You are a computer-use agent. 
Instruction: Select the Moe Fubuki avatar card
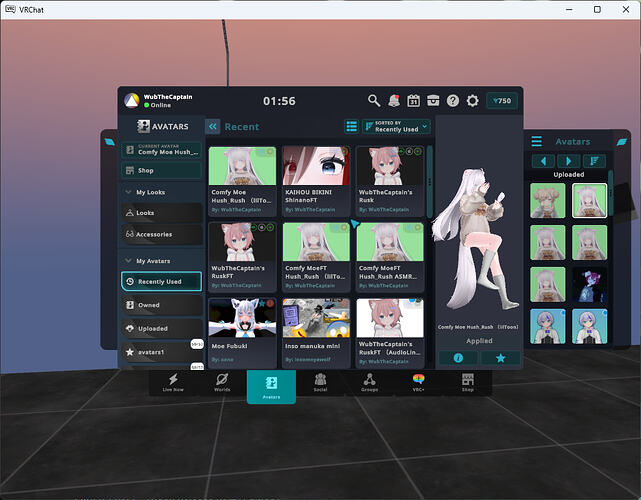tap(242, 333)
